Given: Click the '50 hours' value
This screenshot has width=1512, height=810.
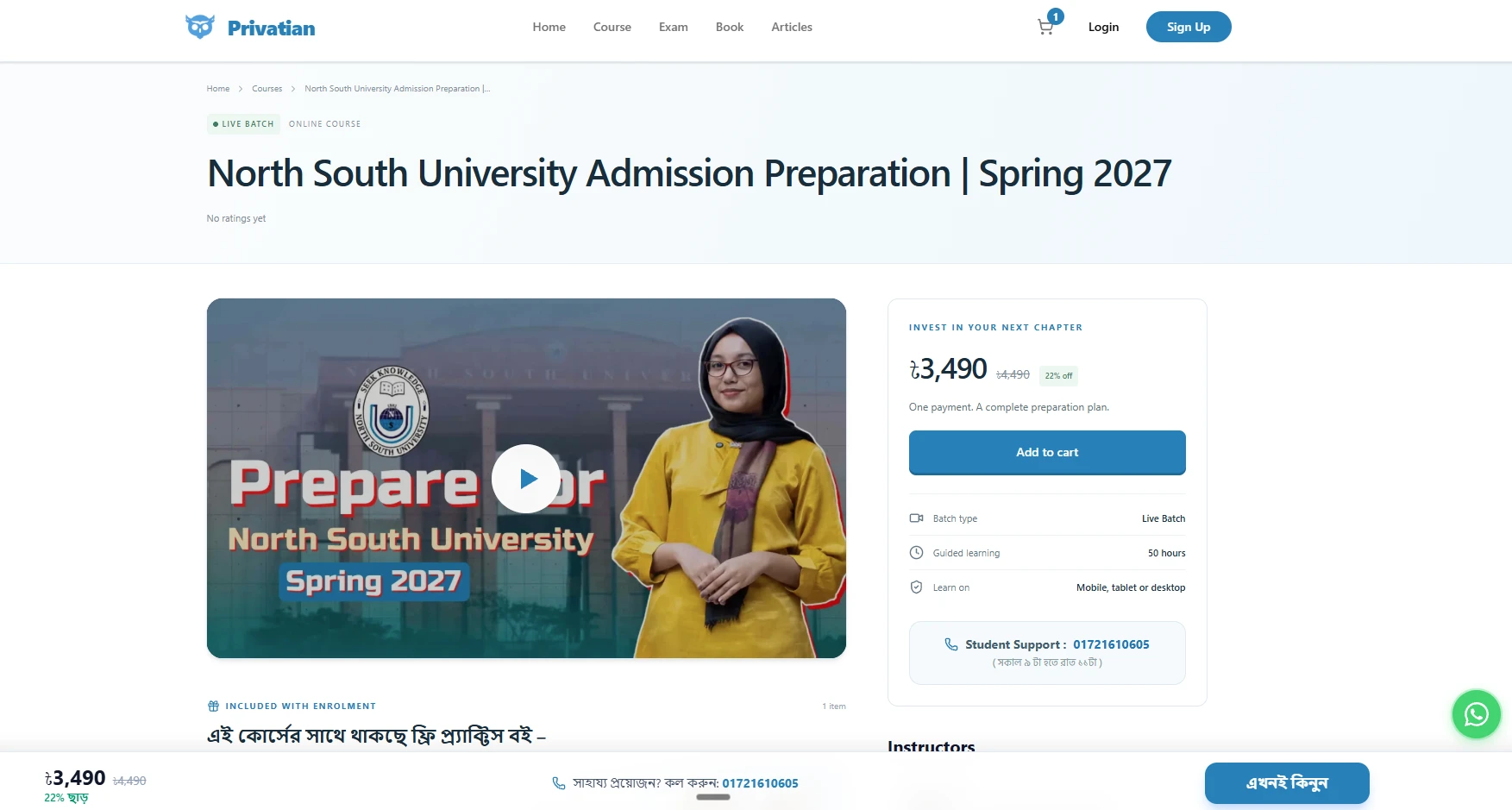Looking at the screenshot, I should tap(1166, 553).
